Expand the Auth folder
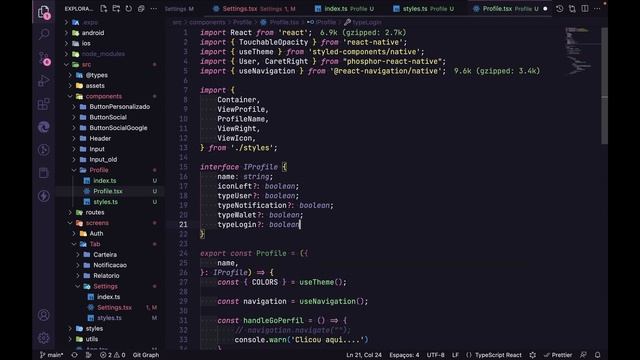The height and width of the screenshot is (360, 640). [96, 233]
